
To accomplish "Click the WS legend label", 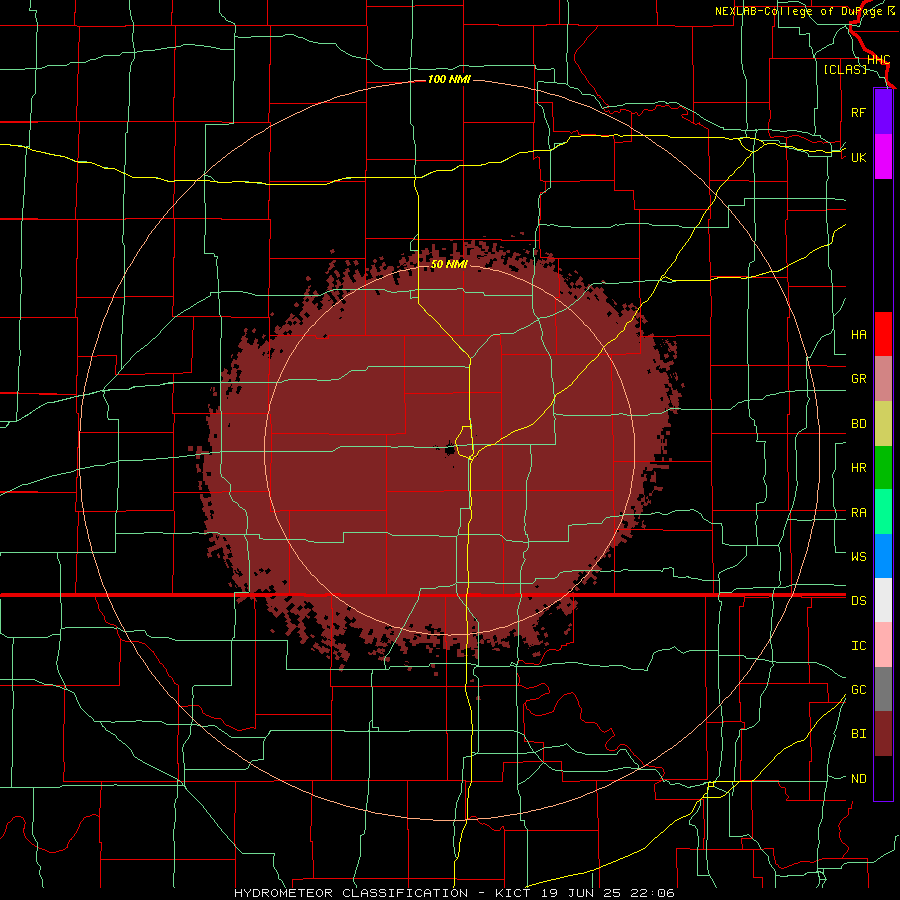I will coord(858,556).
